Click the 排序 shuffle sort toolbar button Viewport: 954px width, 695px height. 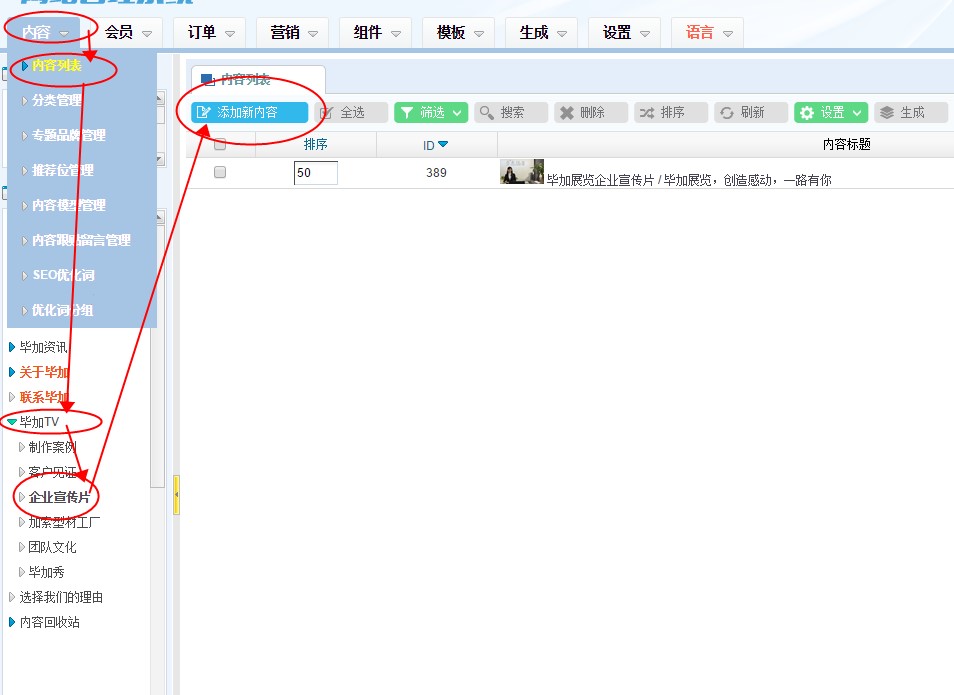[x=671, y=113]
